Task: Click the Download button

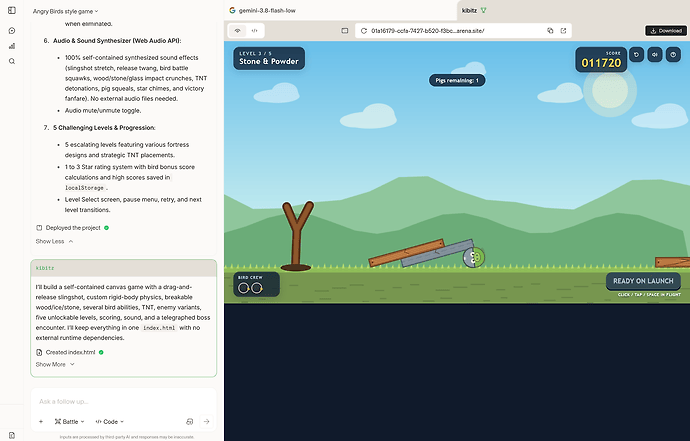Action: [666, 31]
